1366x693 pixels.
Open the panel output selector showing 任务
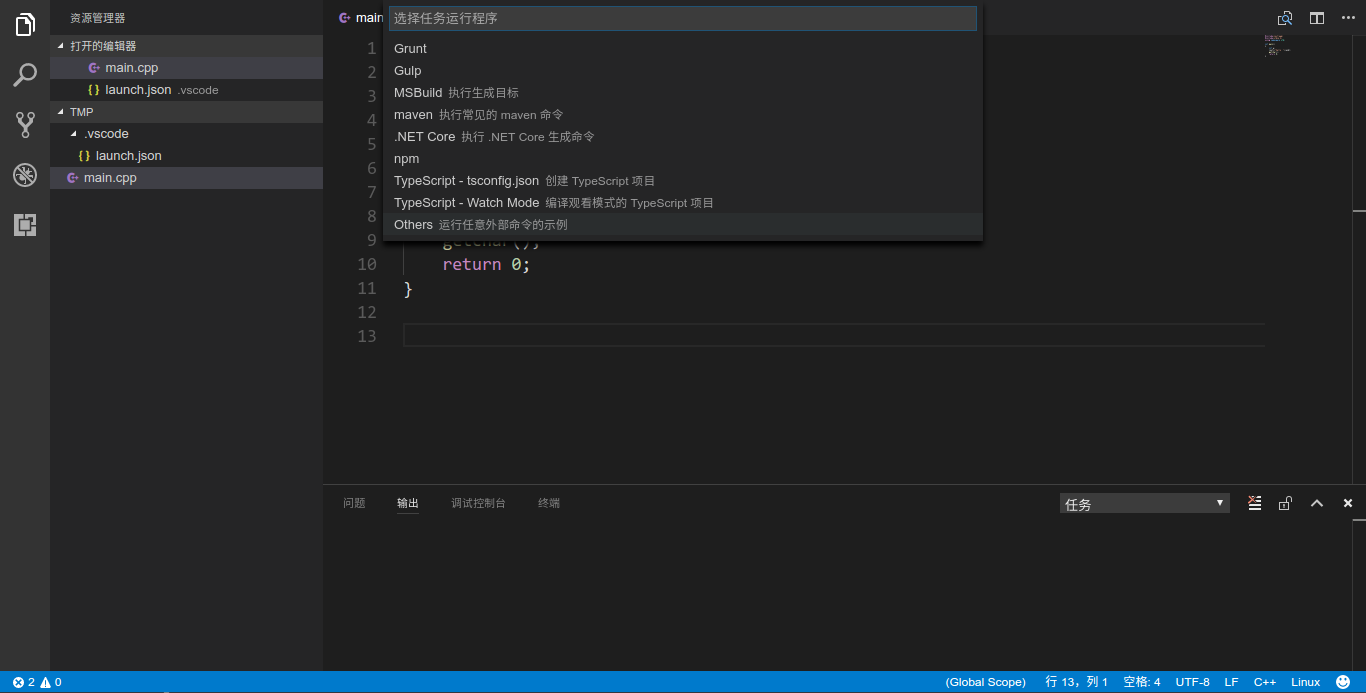(x=1144, y=503)
